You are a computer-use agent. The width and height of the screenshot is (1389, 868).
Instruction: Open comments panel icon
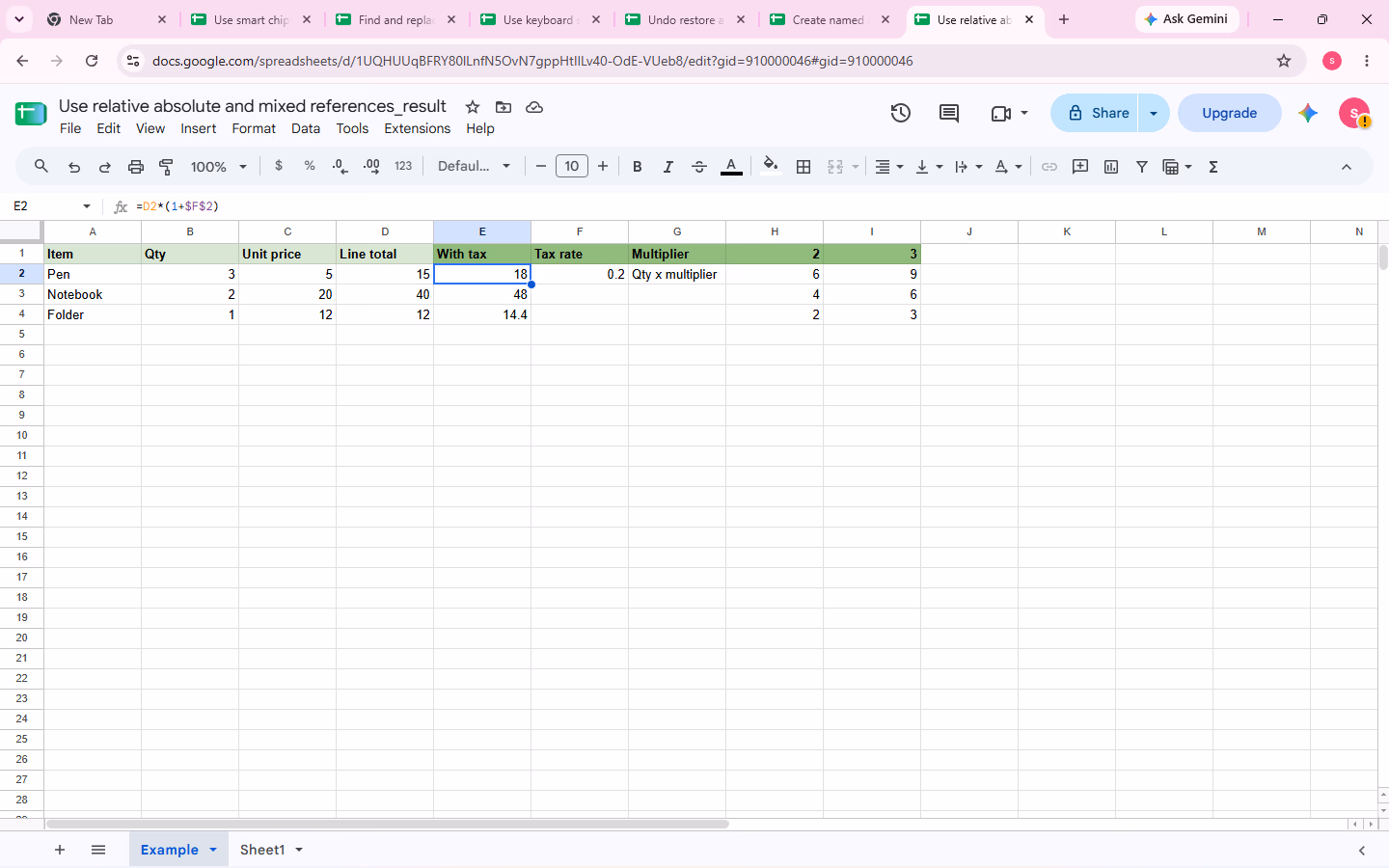pyautogui.click(x=949, y=113)
